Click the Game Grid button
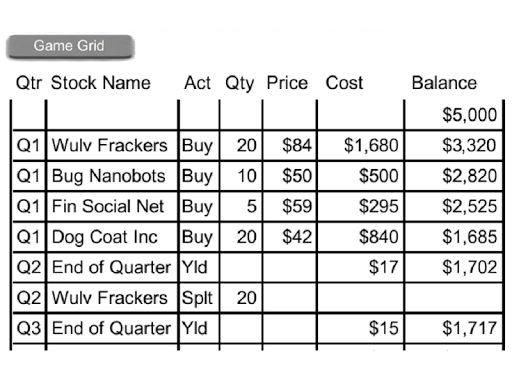 click(70, 47)
